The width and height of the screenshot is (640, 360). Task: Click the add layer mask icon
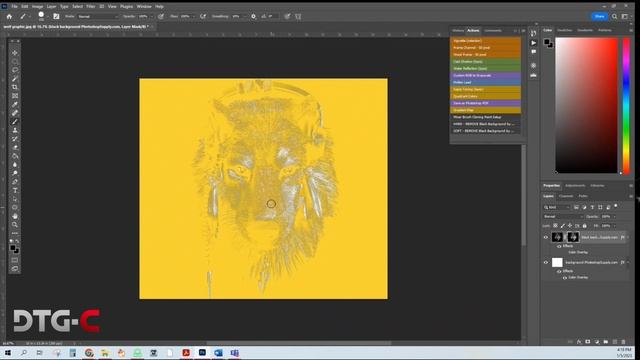pos(588,342)
